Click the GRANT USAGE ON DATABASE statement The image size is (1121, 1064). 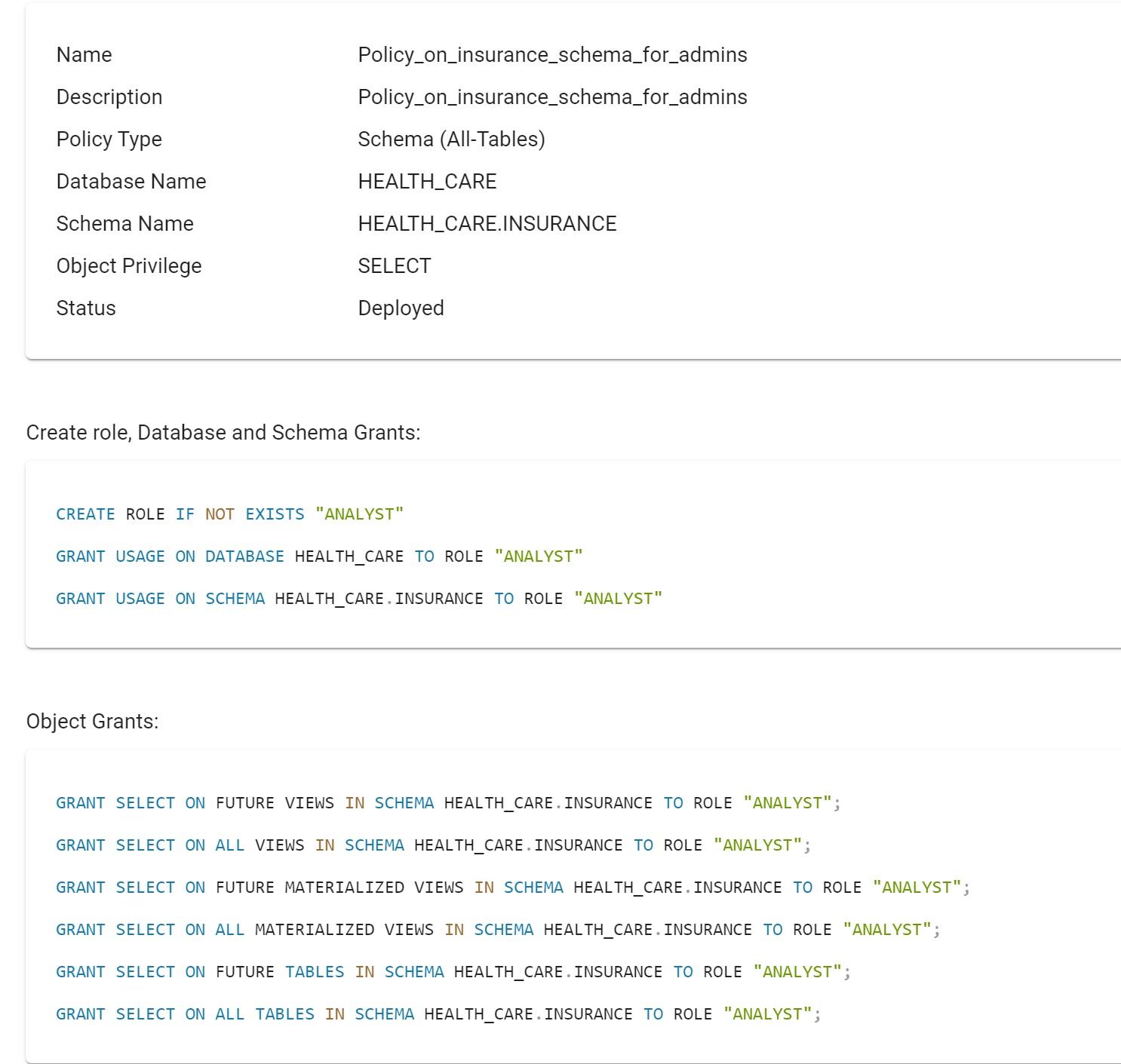[x=320, y=557]
